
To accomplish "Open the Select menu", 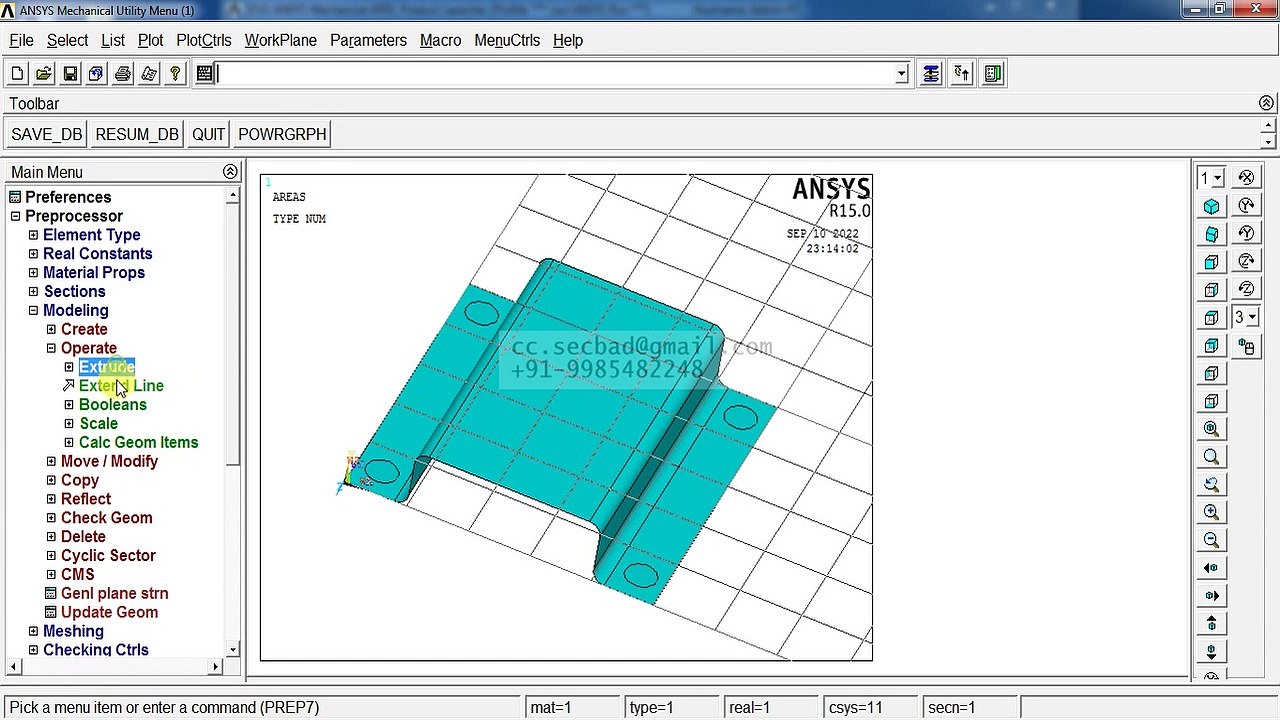I will click(67, 41).
